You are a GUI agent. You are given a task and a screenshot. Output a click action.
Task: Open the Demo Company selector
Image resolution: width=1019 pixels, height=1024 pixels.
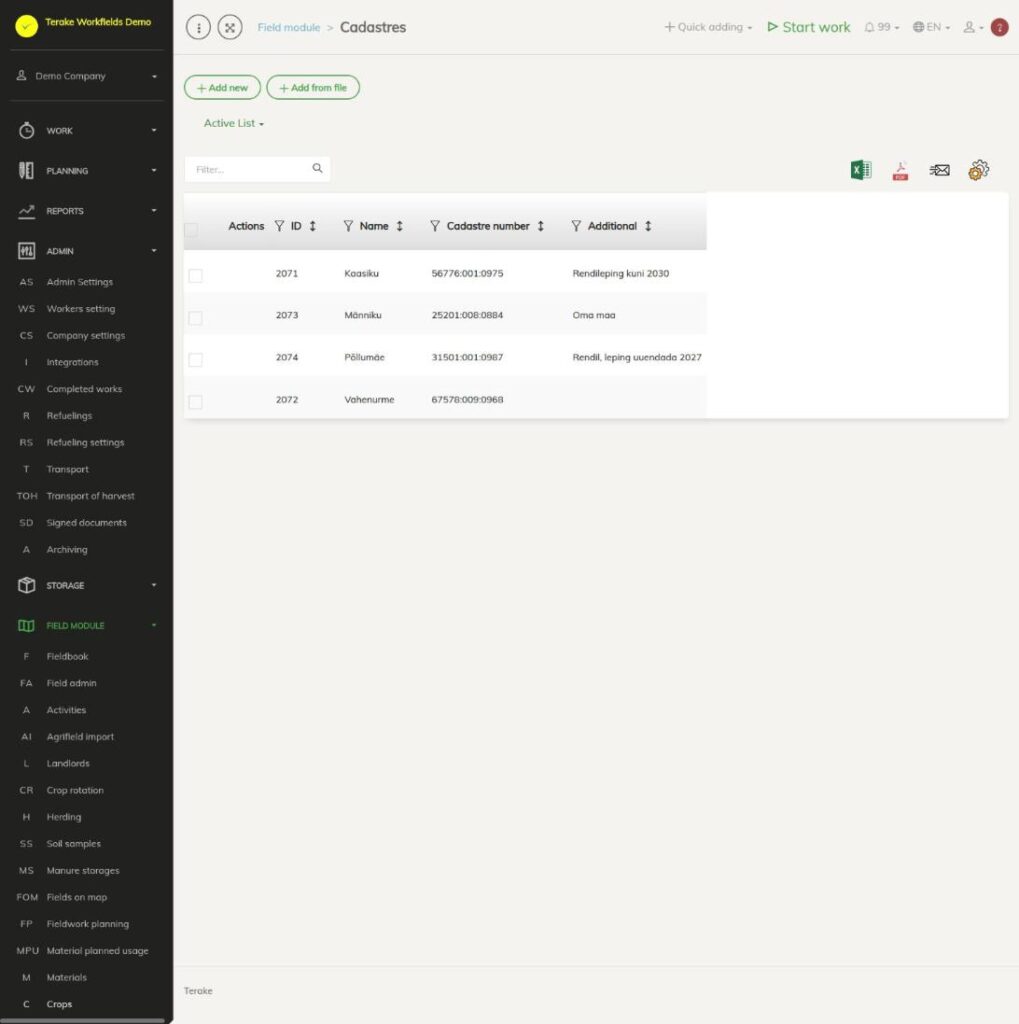87,76
